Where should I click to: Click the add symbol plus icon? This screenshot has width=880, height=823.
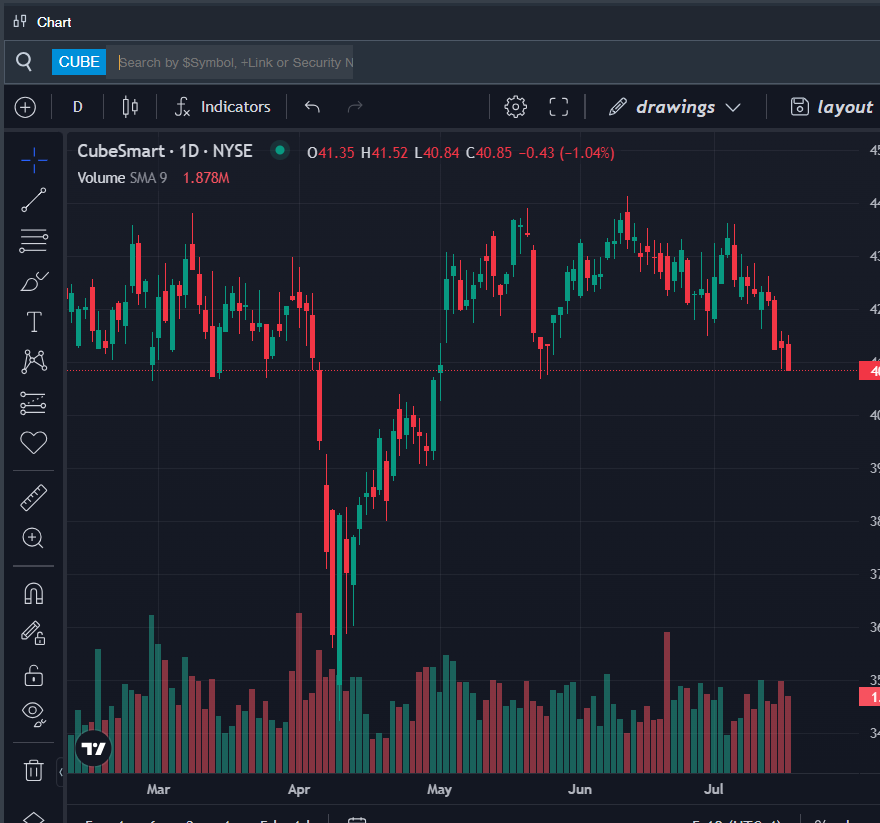pyautogui.click(x=25, y=107)
